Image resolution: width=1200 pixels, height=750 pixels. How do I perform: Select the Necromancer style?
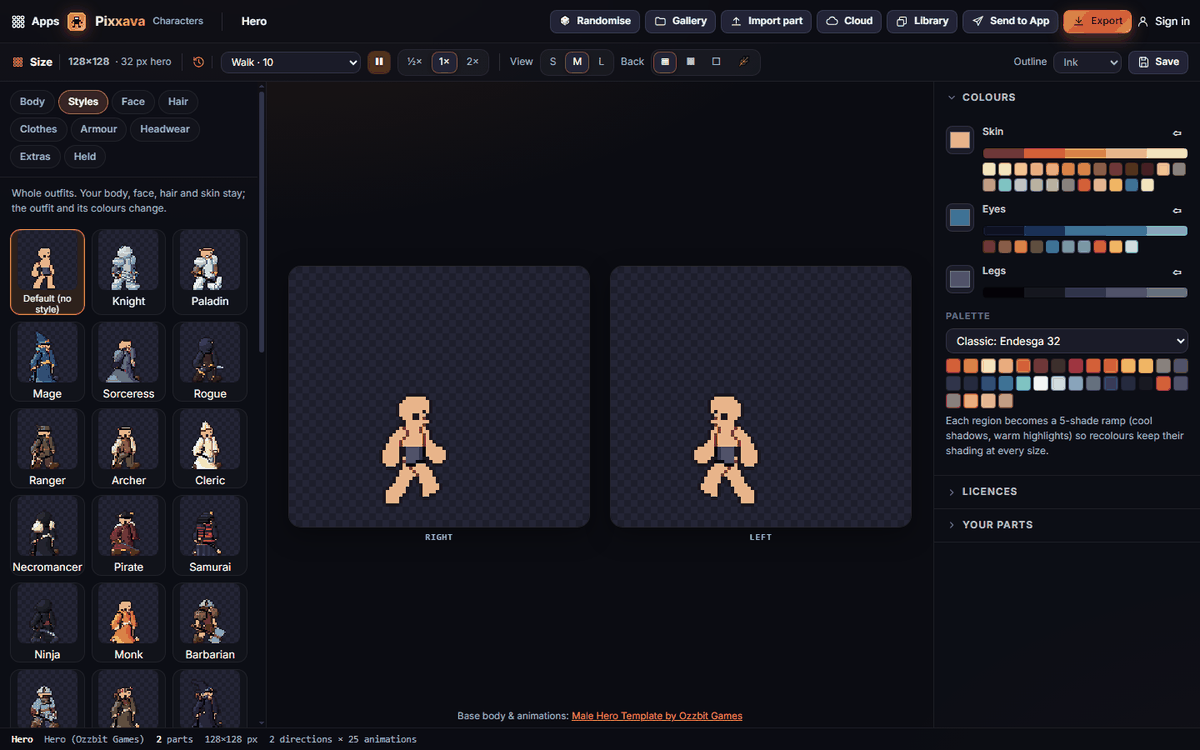pyautogui.click(x=47, y=535)
